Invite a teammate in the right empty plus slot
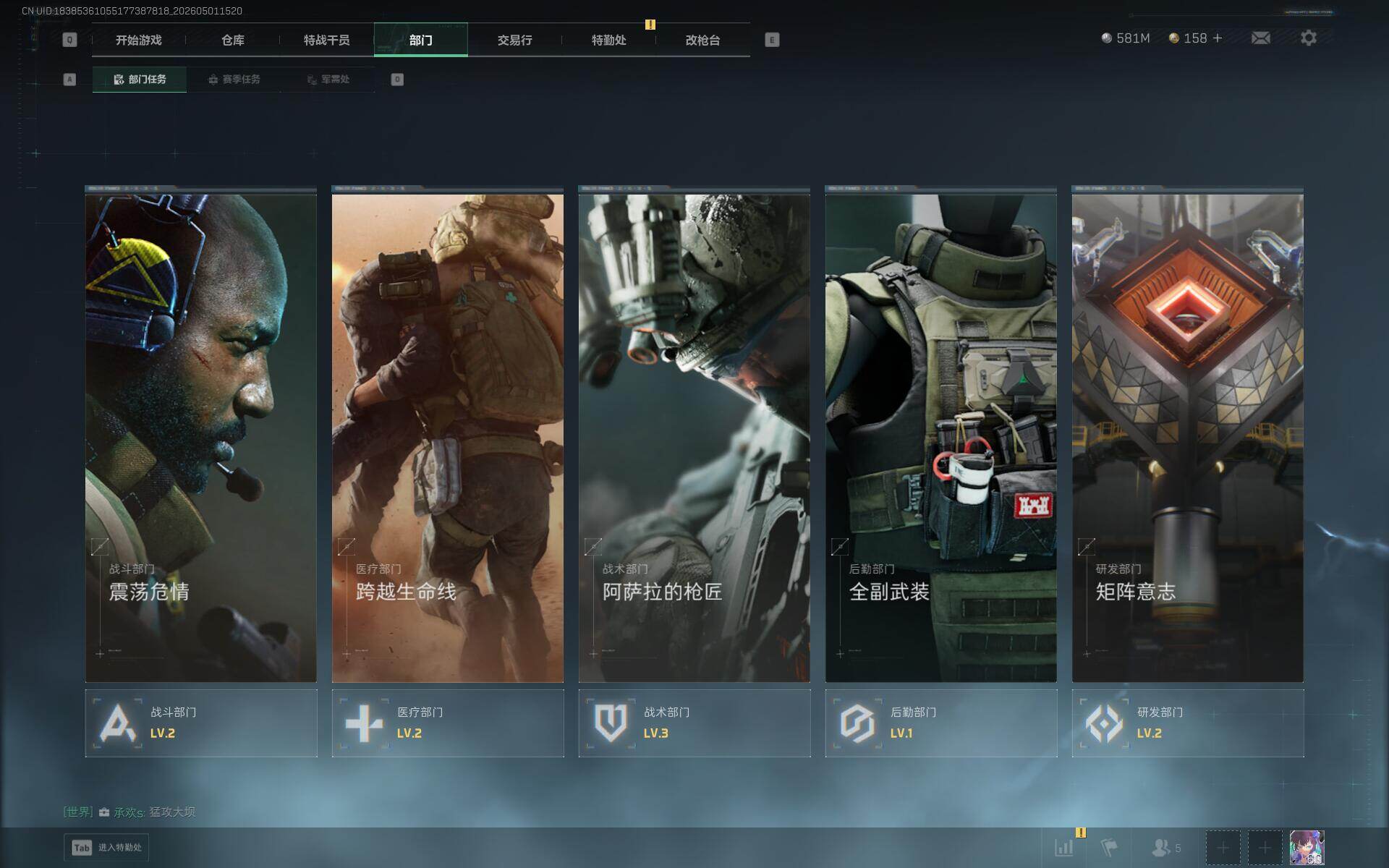 click(x=1265, y=848)
